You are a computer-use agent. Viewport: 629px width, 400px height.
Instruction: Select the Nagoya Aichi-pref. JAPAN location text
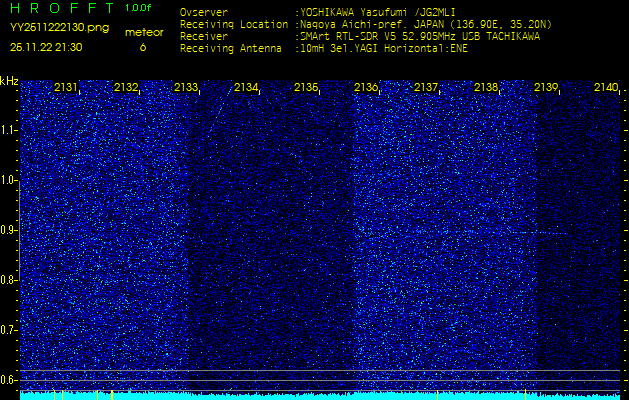424,24
